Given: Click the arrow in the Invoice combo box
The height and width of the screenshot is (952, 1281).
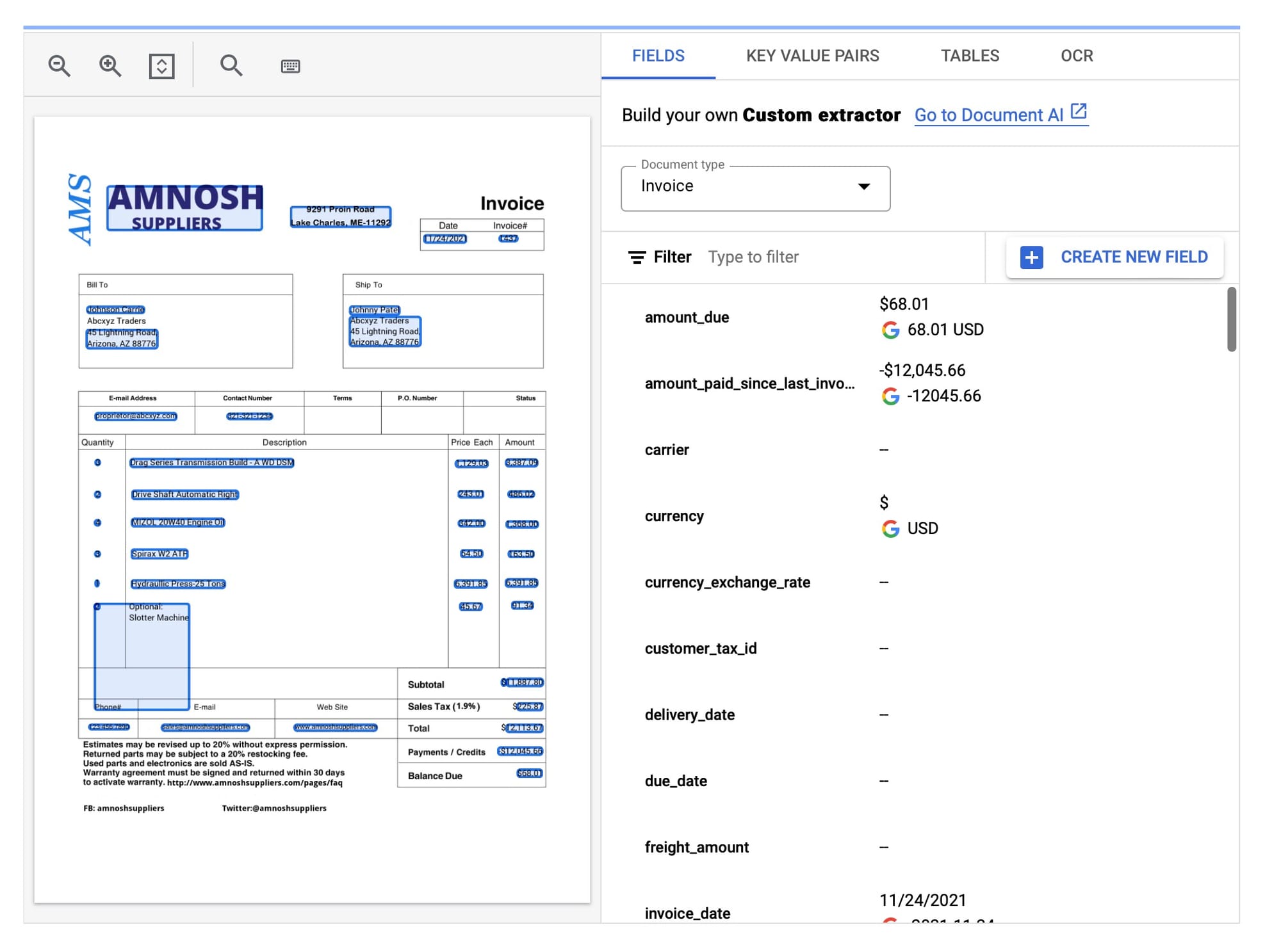Looking at the screenshot, I should point(864,186).
